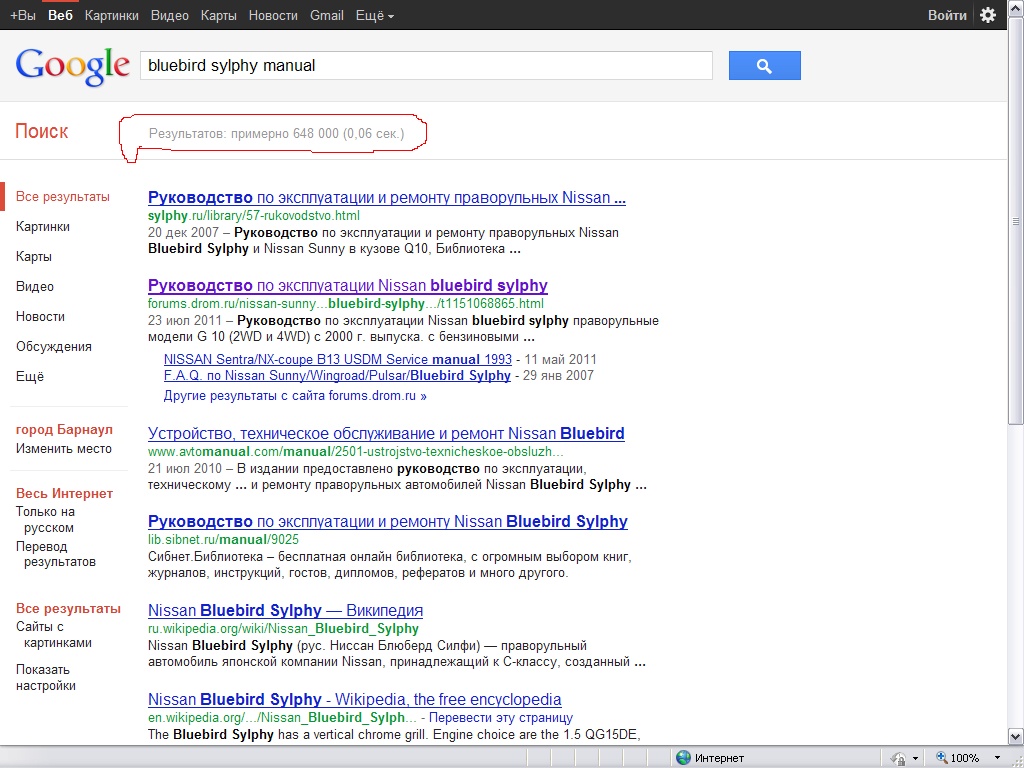Open the dropdown arrow beside the lock icon
Image resolution: width=1024 pixels, height=768 pixels.
point(915,758)
